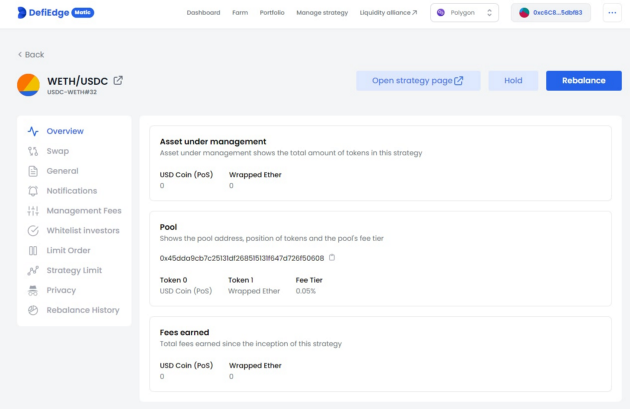Select the Management Fees sidebar item

[x=84, y=211]
